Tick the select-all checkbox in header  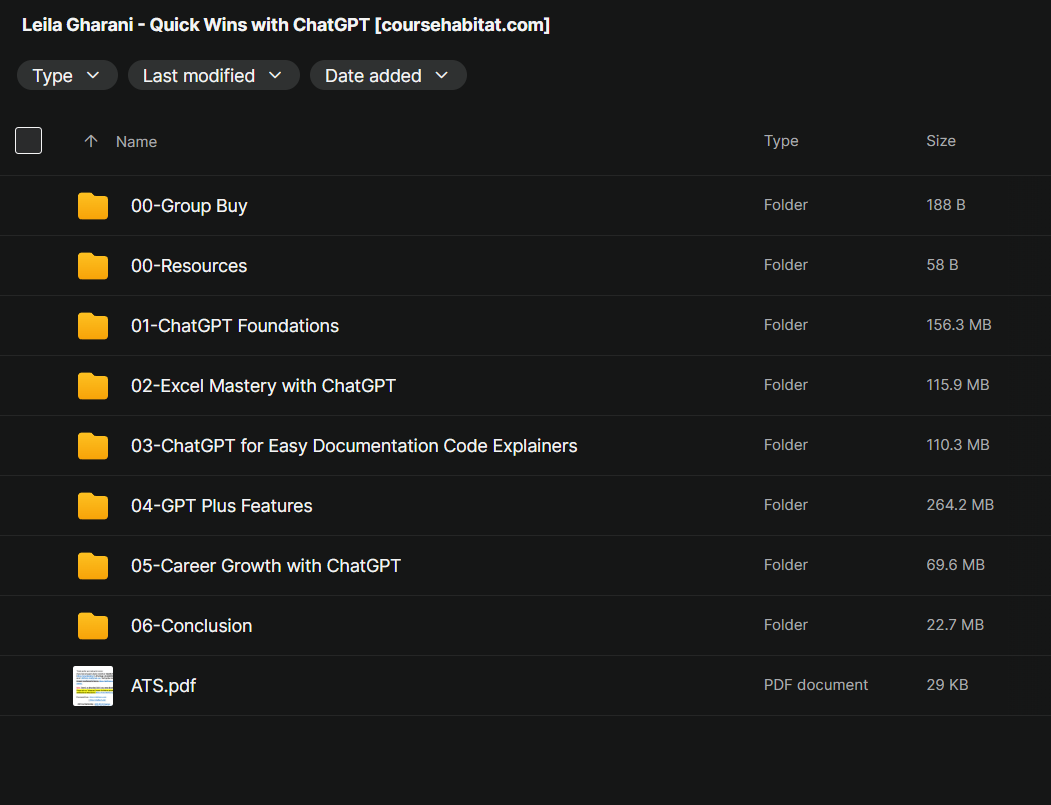[29, 141]
